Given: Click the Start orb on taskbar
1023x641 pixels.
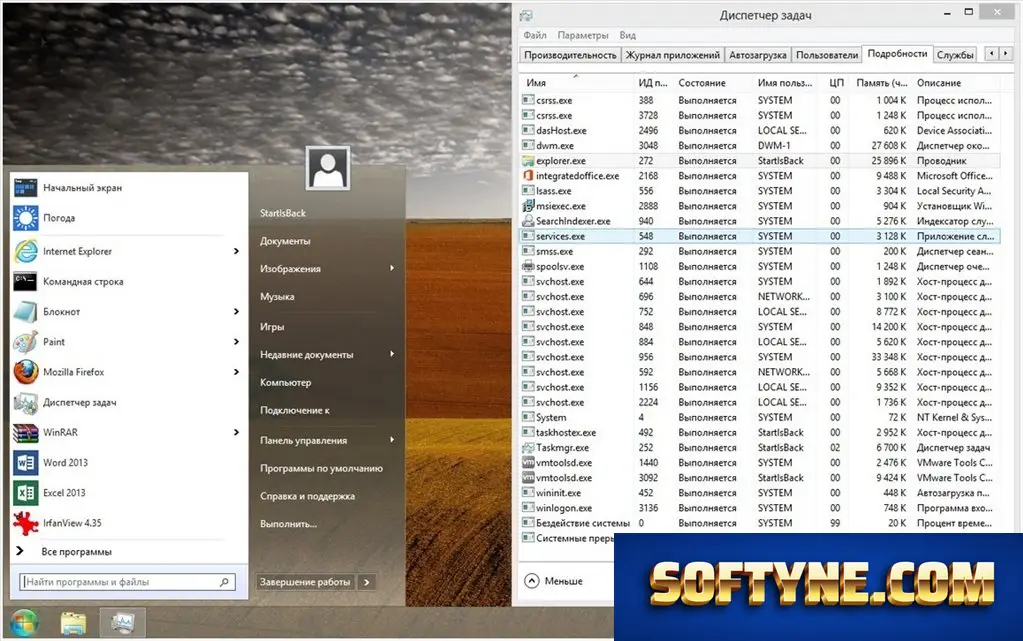Looking at the screenshot, I should tap(24, 623).
